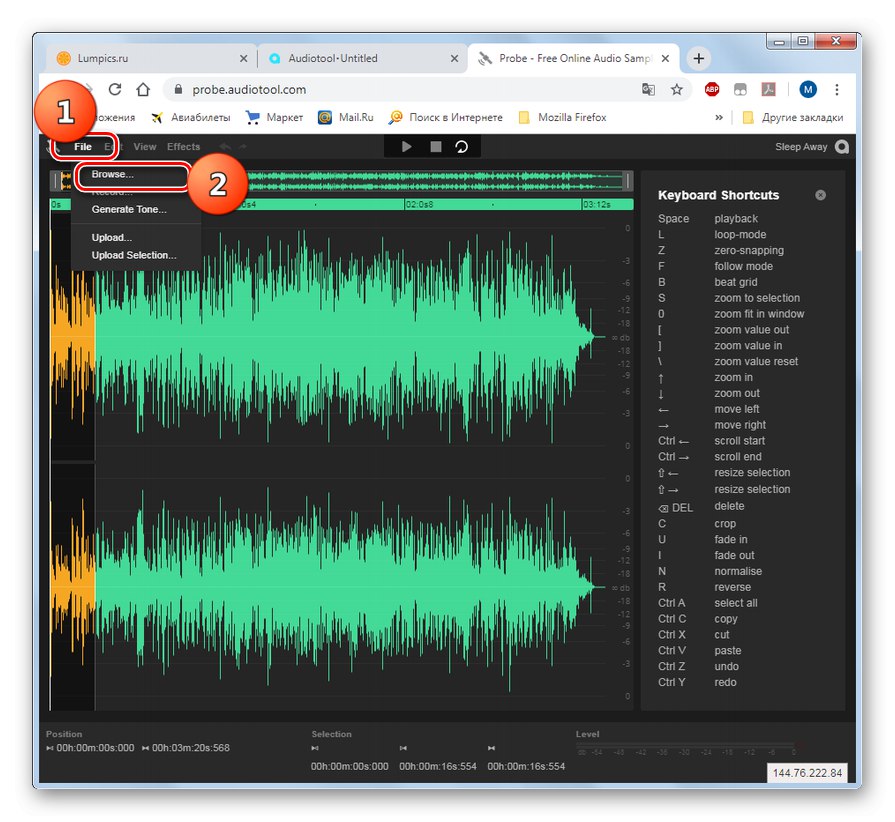Click the Keyboard Shortcuts heading
Screen dimensions: 895x822
click(718, 195)
